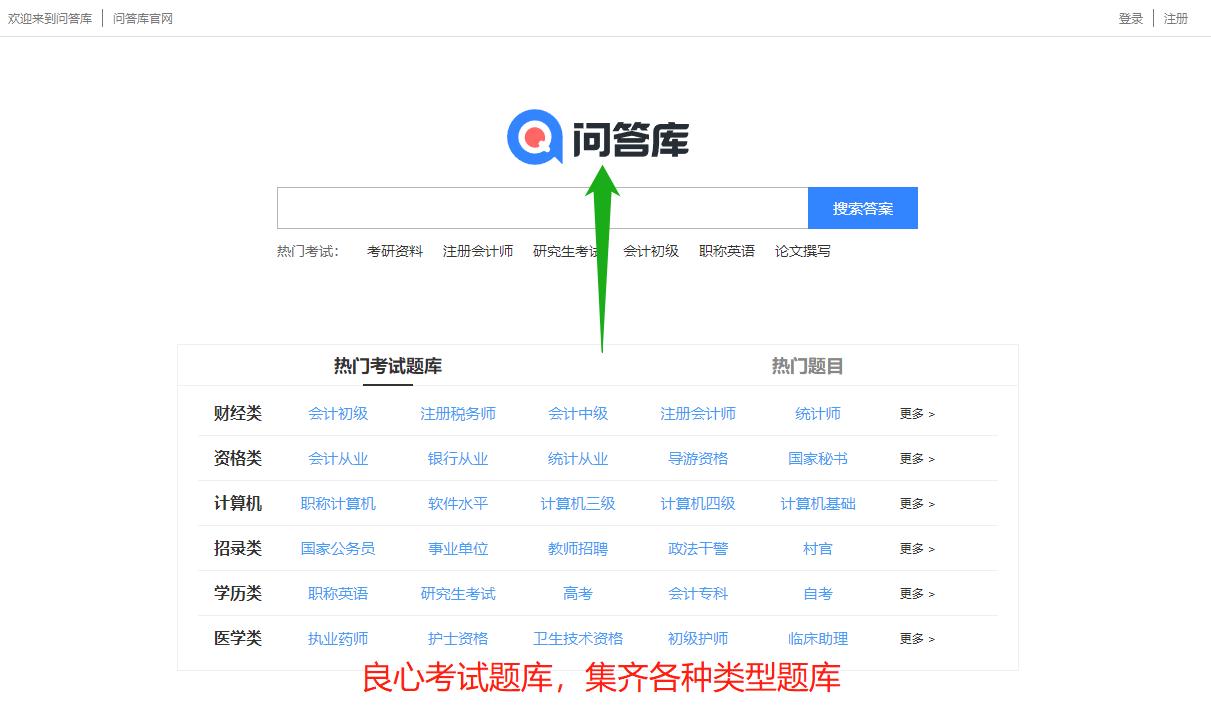
Task: Click the 高考 link under 学历类
Action: click(x=578, y=593)
